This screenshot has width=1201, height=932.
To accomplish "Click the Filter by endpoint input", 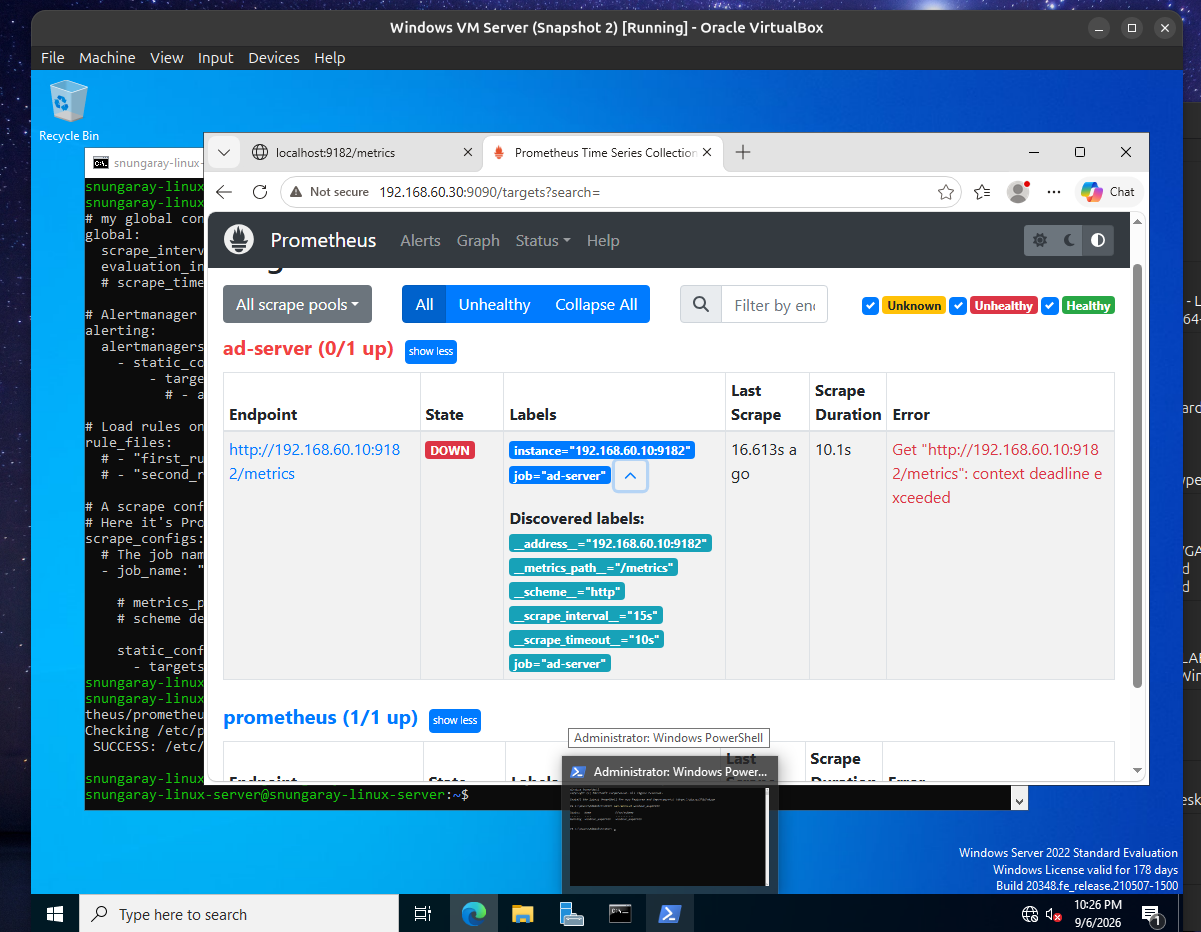I will pyautogui.click(x=774, y=304).
